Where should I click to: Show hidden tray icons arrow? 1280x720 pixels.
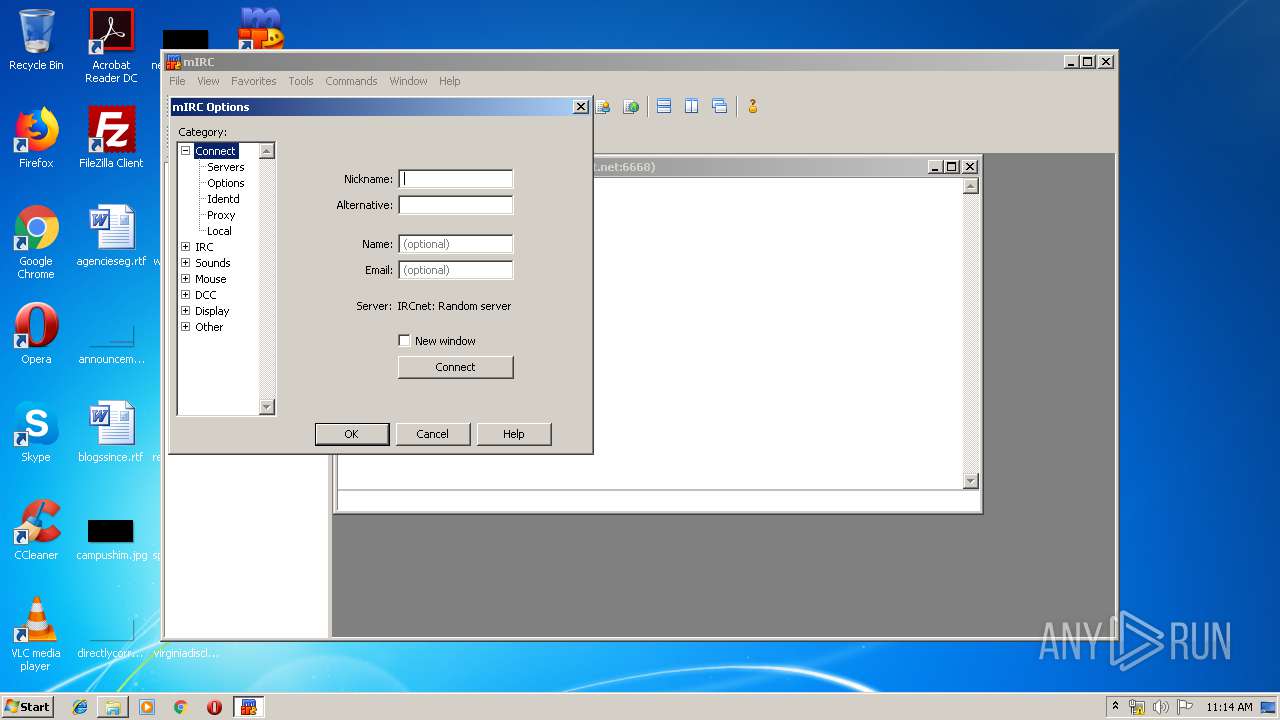pyautogui.click(x=1115, y=707)
